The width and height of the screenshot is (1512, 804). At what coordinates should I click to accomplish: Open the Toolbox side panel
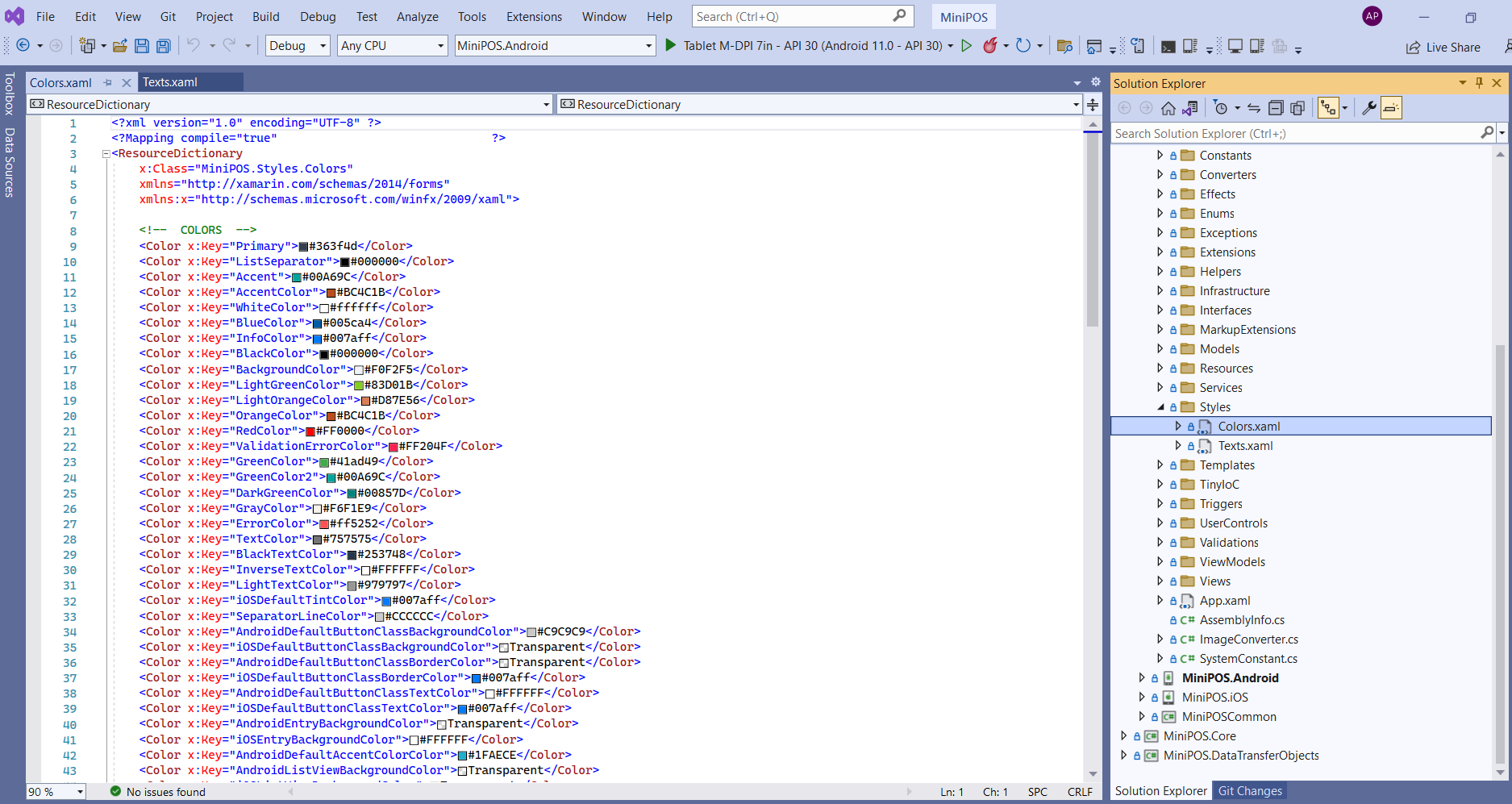click(9, 94)
